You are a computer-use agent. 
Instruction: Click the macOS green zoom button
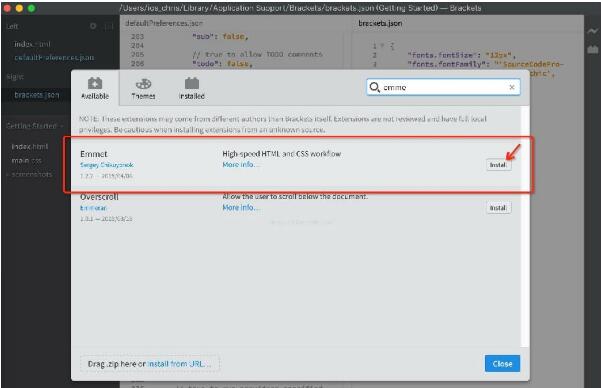(31, 8)
